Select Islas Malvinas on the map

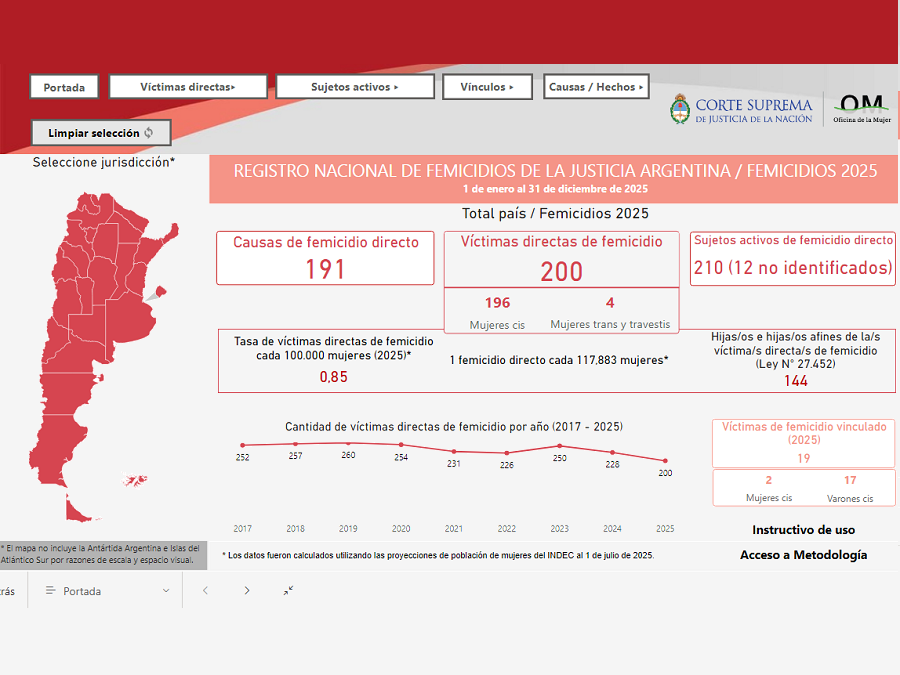pos(134,479)
